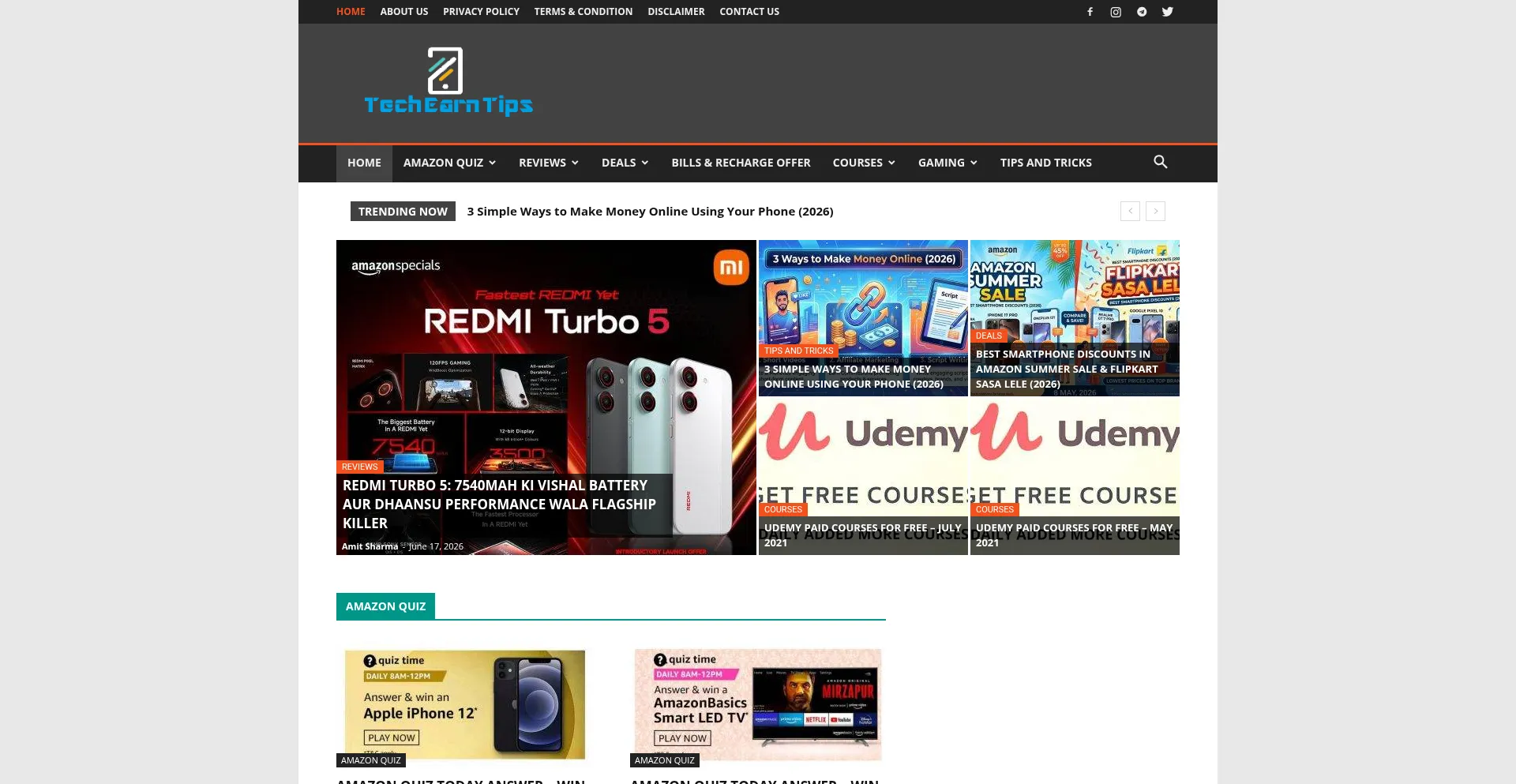Screen dimensions: 1516x784
Task: Open the Facebook social icon
Action: pos(1090,12)
